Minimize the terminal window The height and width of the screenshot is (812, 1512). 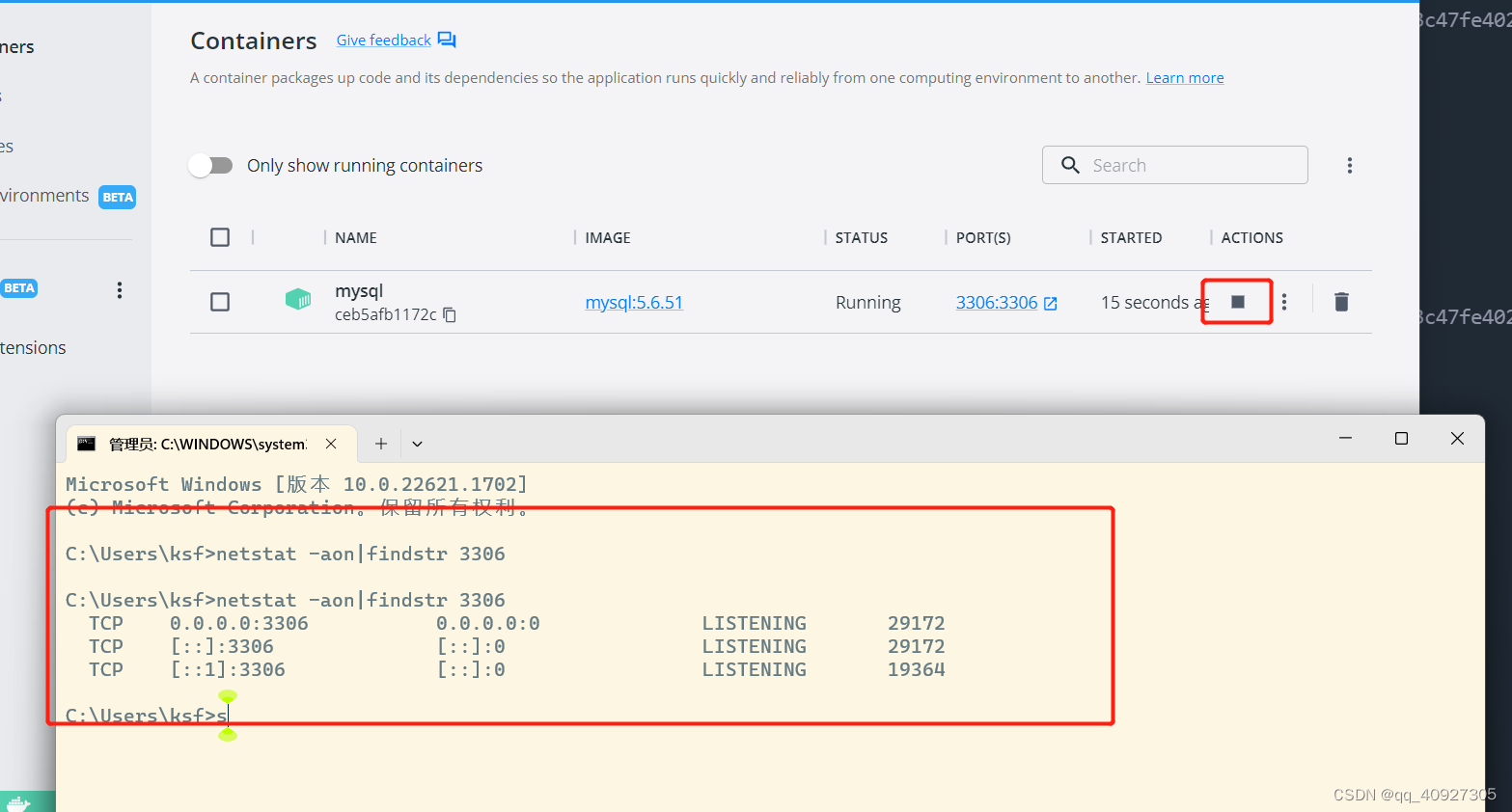click(1345, 438)
